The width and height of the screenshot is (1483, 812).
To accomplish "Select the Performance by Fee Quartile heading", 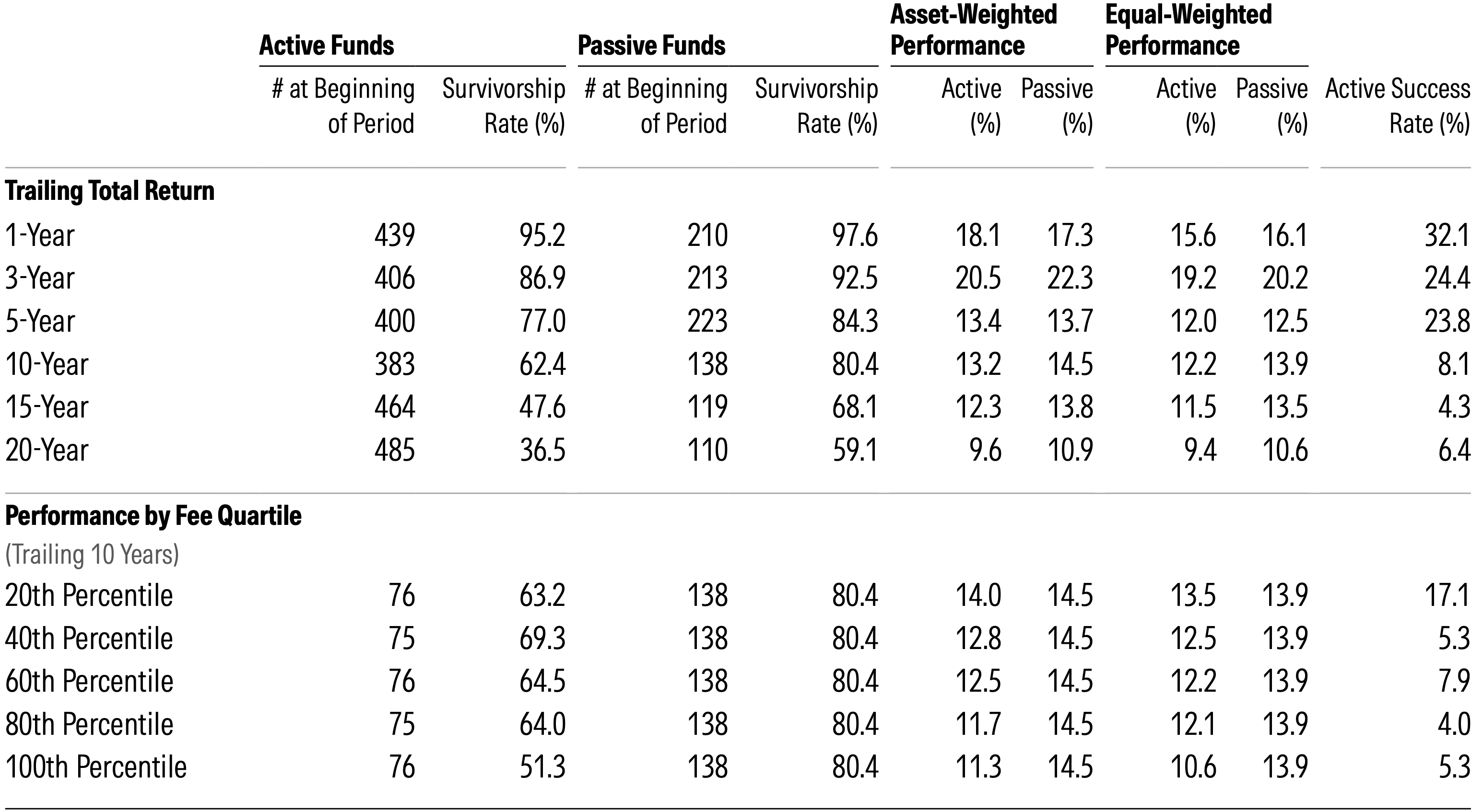I will [153, 516].
